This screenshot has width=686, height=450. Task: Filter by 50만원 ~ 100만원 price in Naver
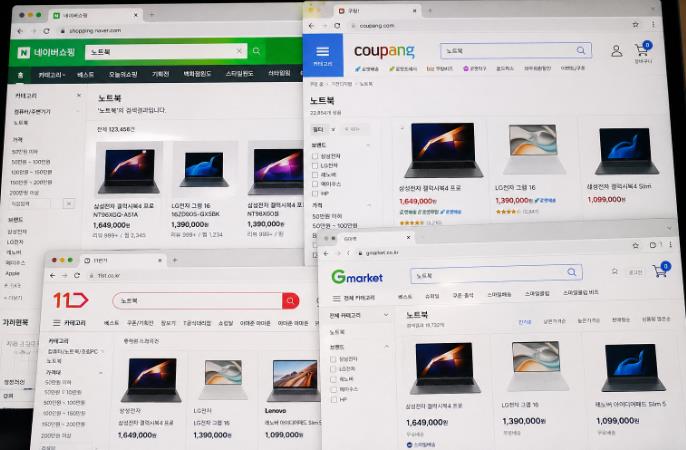[31, 162]
